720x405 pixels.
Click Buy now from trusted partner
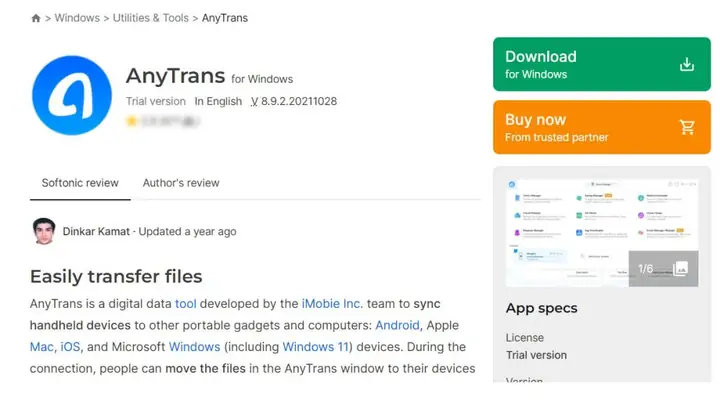pyautogui.click(x=602, y=127)
